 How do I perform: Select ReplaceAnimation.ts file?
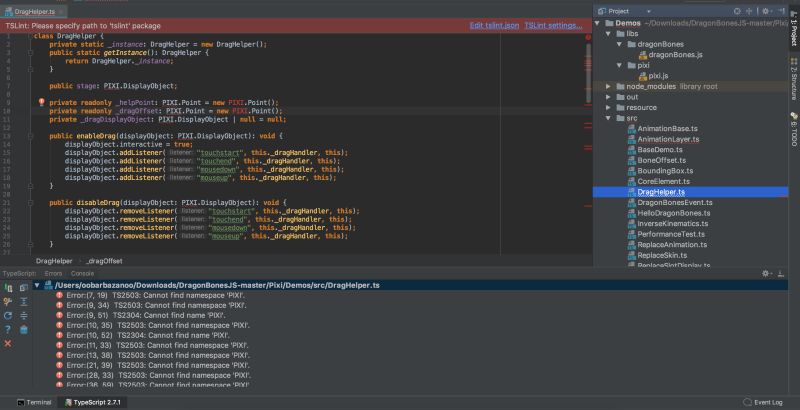tap(668, 245)
